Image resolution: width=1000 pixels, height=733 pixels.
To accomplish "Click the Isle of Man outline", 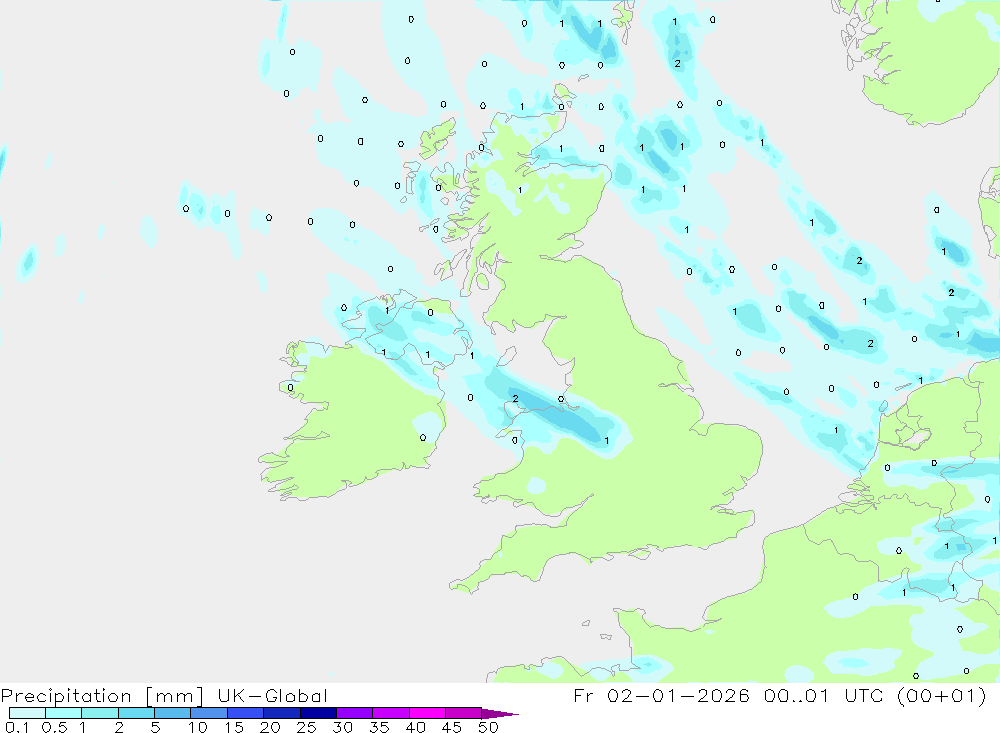I will click(x=507, y=355).
